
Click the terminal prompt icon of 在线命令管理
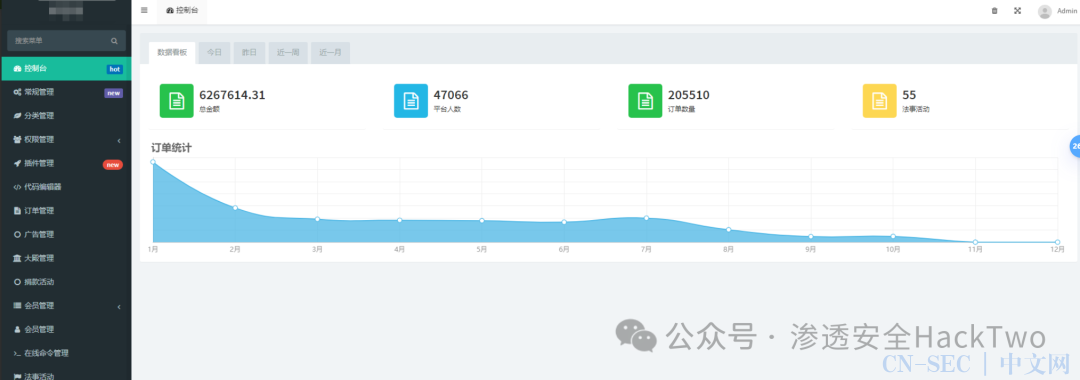pyautogui.click(x=17, y=353)
